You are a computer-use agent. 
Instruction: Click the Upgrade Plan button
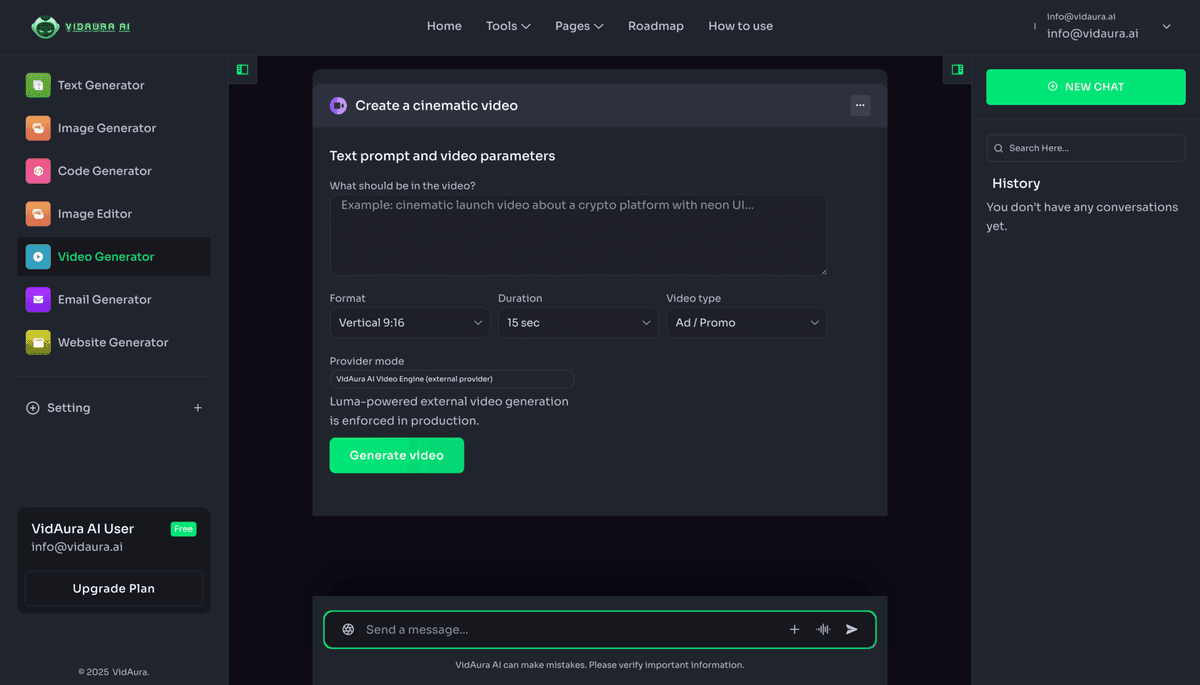pyautogui.click(x=114, y=589)
